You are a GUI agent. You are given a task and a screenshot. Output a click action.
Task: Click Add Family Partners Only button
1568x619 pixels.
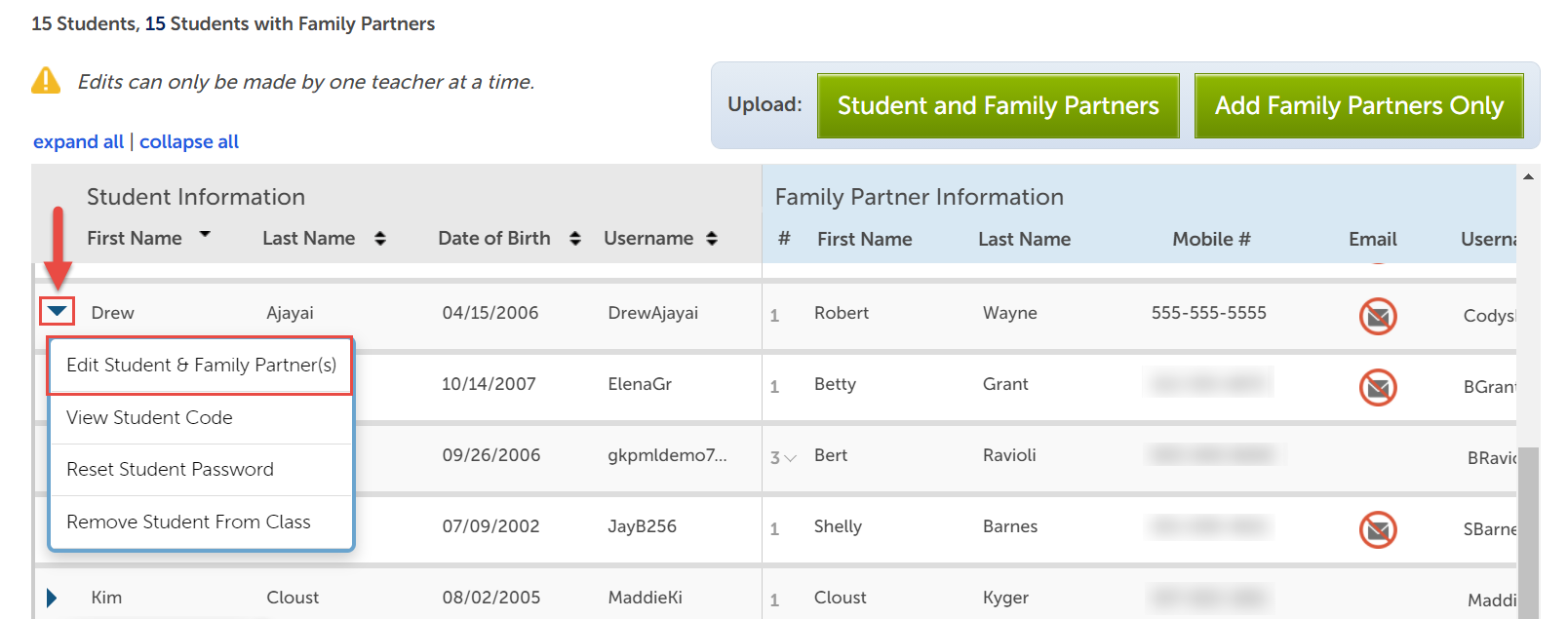point(1358,106)
